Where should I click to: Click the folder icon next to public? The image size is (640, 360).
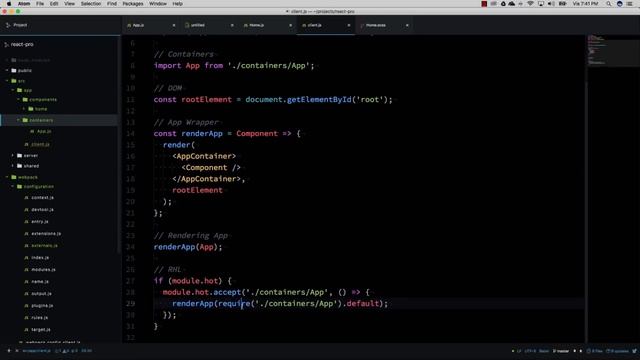tap(14, 71)
